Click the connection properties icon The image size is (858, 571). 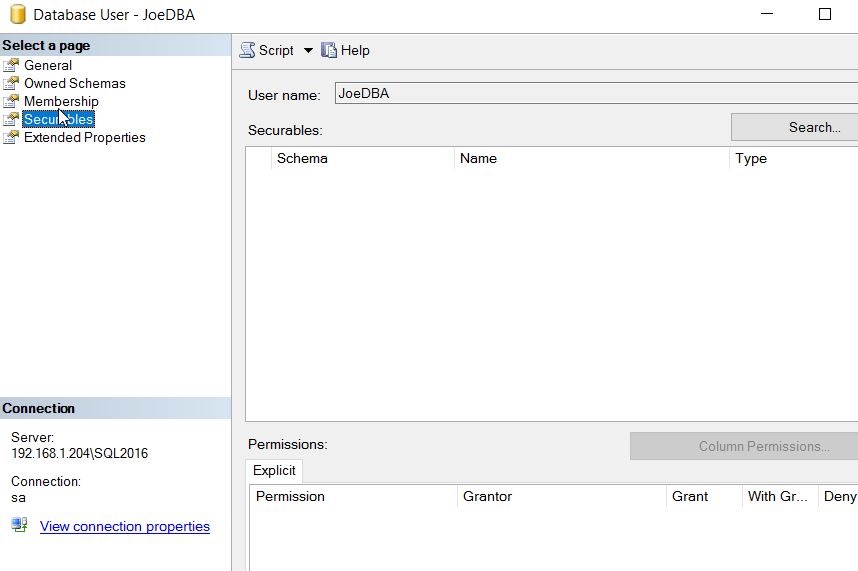(x=19, y=525)
